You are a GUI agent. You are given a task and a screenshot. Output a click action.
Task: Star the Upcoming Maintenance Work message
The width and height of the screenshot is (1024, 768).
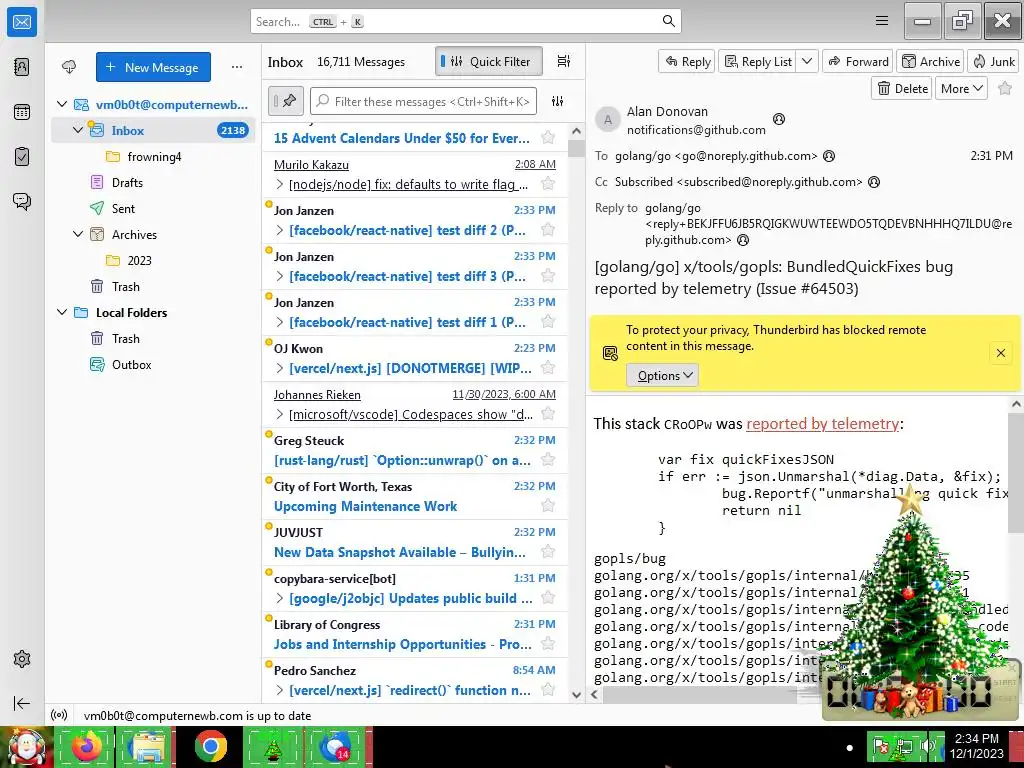click(x=548, y=505)
